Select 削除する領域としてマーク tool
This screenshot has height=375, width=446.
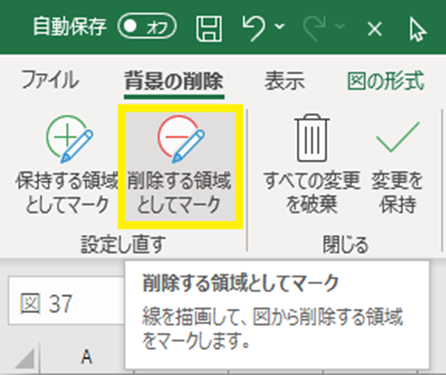180,166
